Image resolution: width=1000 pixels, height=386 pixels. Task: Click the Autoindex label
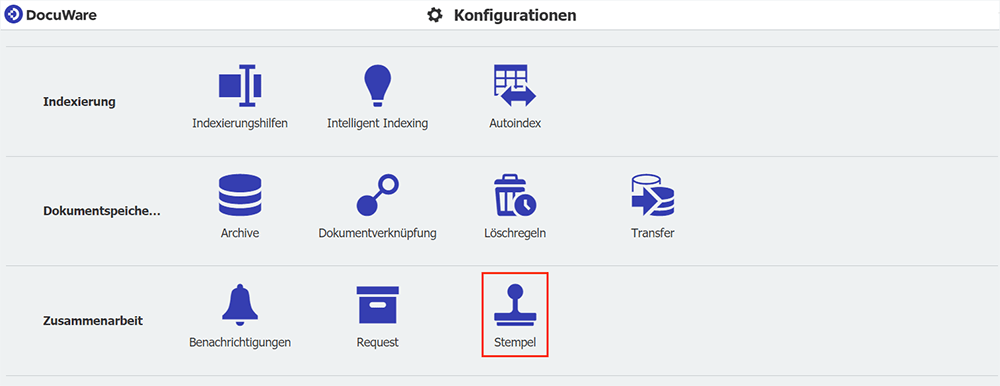515,123
